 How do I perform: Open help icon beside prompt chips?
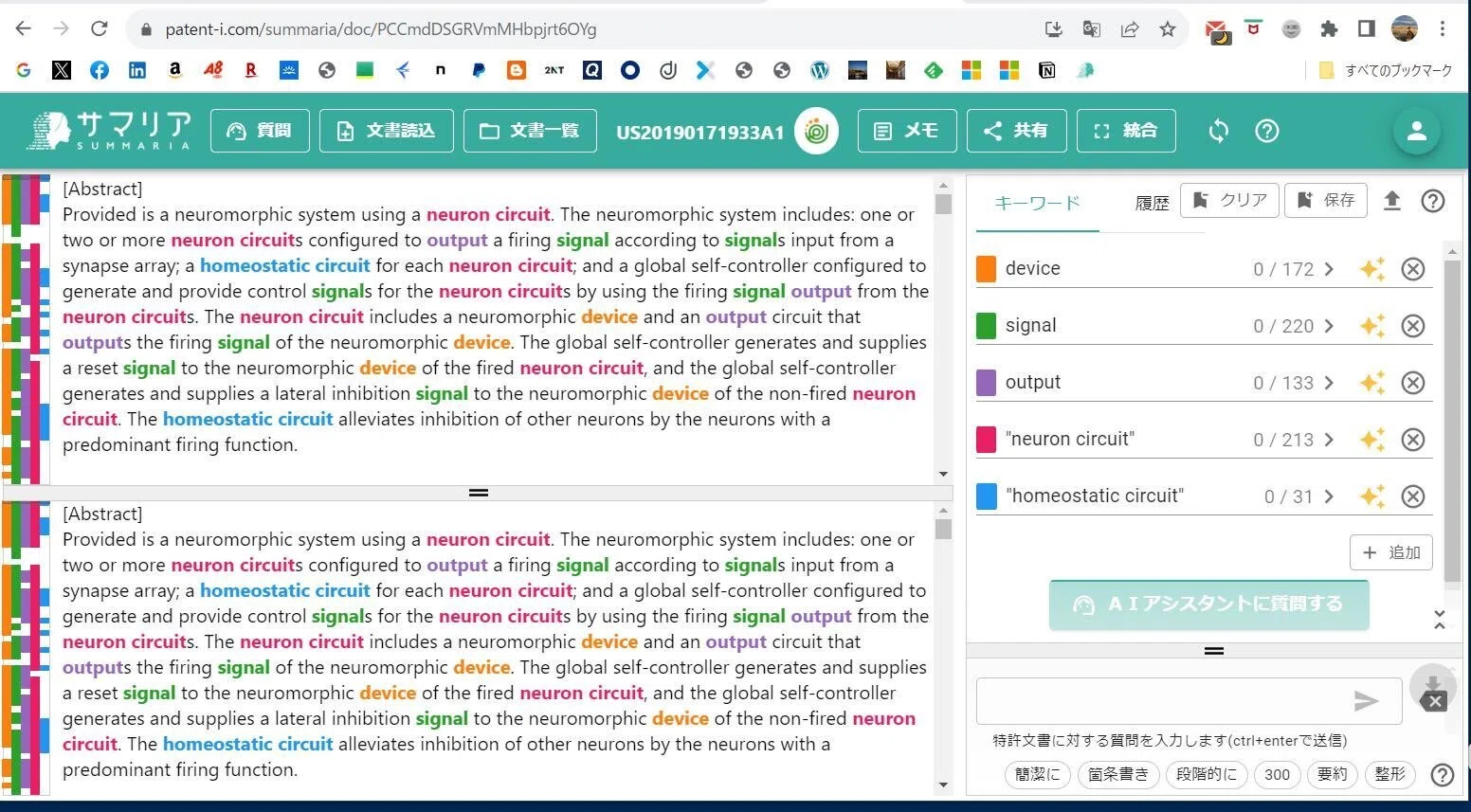pos(1442,775)
